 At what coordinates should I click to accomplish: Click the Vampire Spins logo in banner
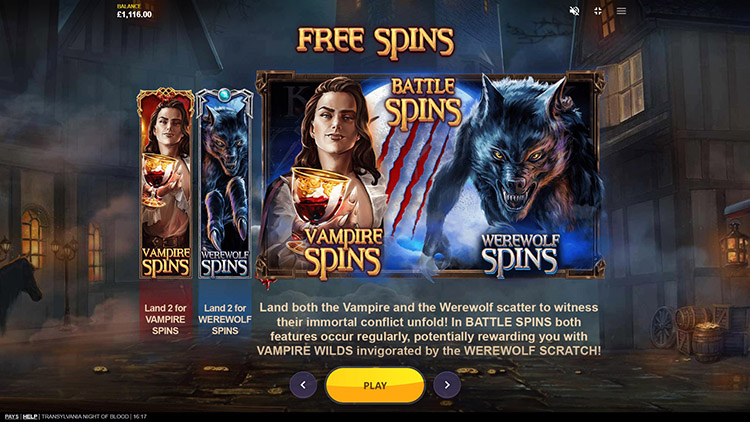coord(343,254)
